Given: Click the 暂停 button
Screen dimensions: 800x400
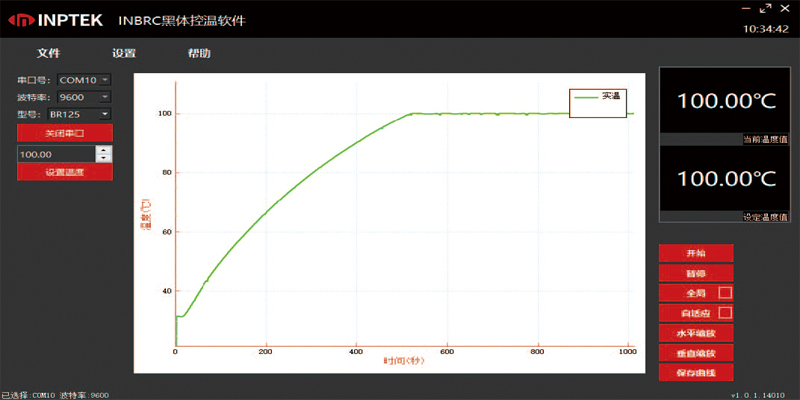Looking at the screenshot, I should coord(696,273).
